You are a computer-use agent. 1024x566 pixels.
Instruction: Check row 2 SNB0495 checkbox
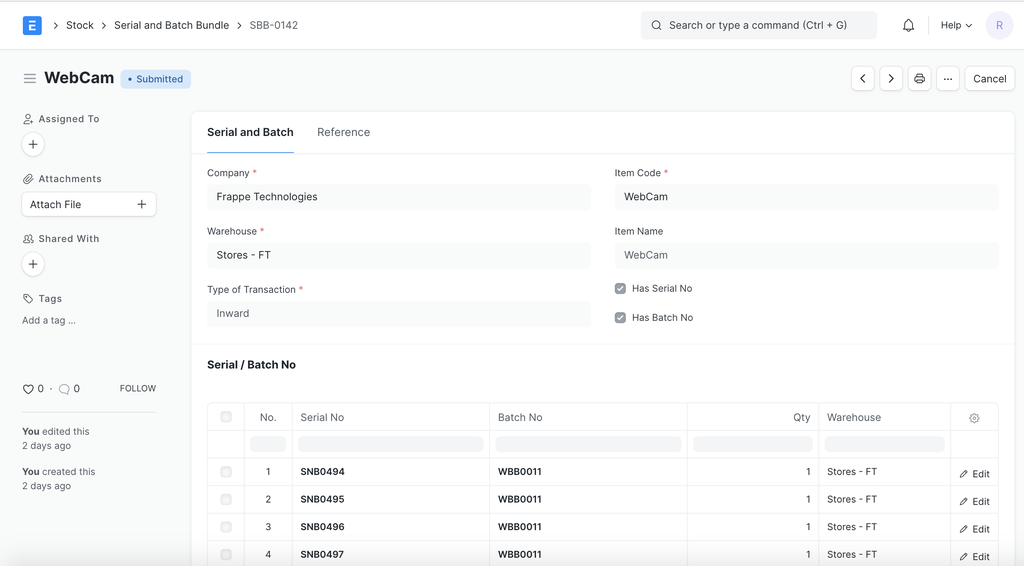(226, 499)
